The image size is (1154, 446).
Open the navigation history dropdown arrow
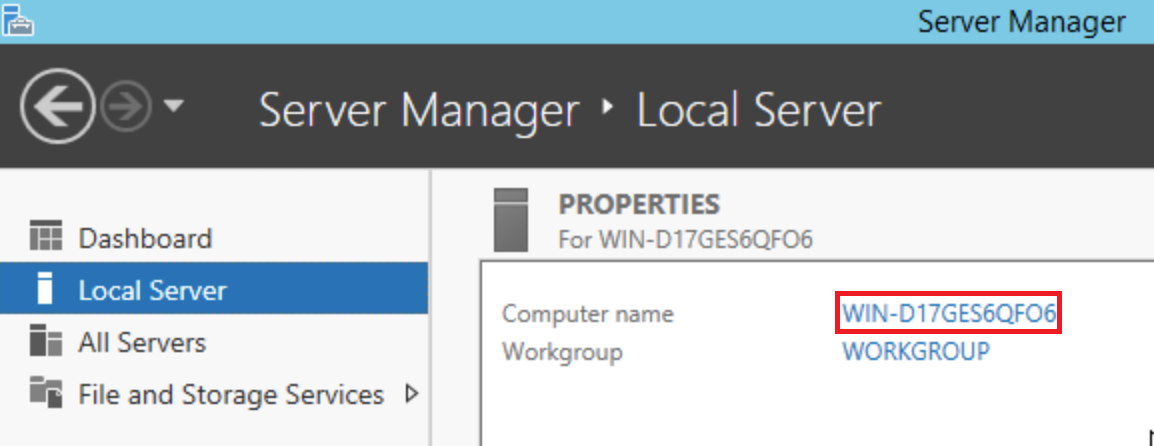172,106
